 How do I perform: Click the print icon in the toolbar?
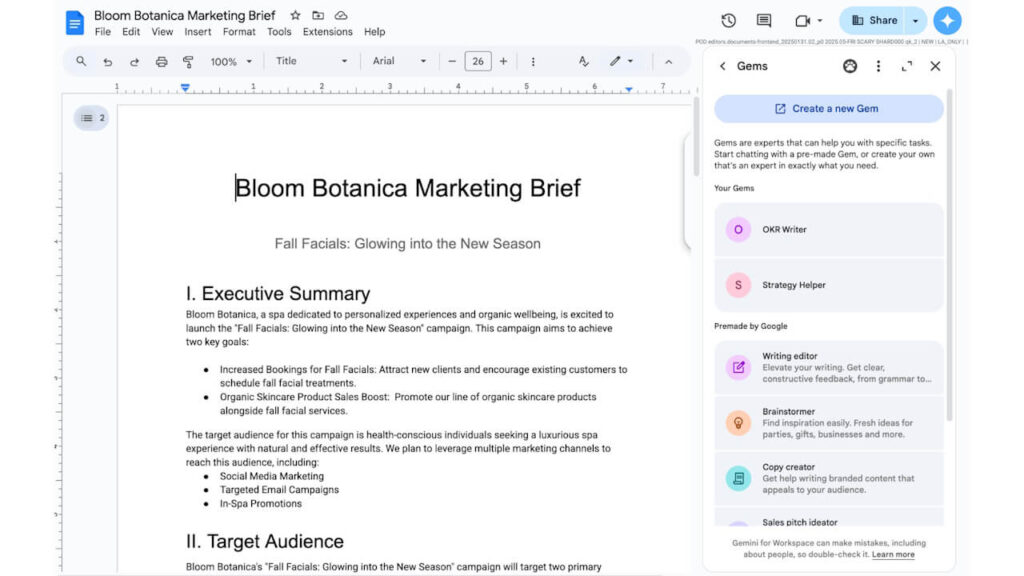tap(160, 61)
